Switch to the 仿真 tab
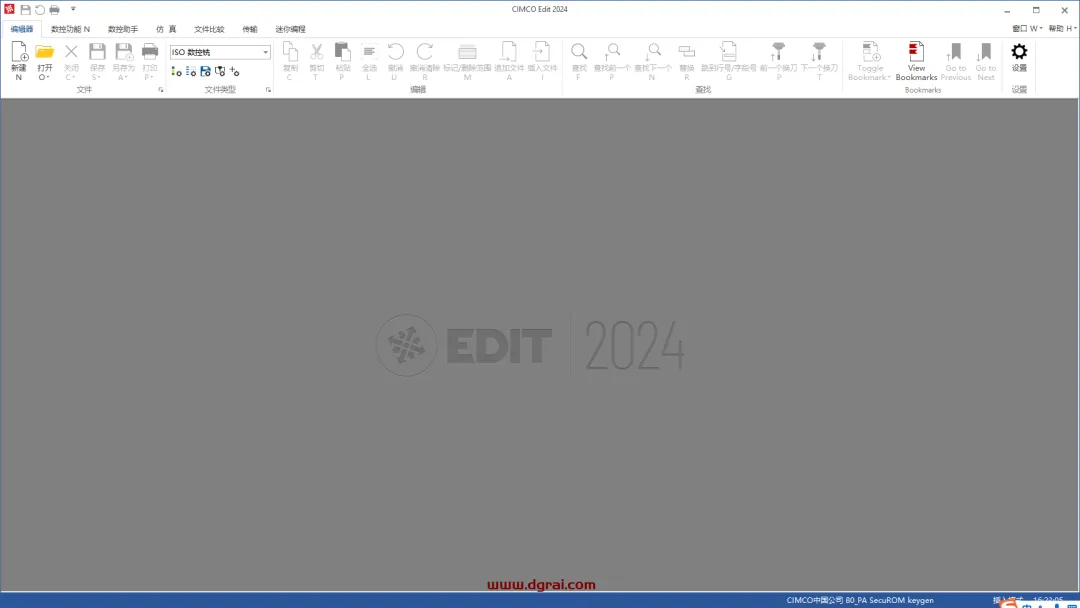 pyautogui.click(x=166, y=29)
